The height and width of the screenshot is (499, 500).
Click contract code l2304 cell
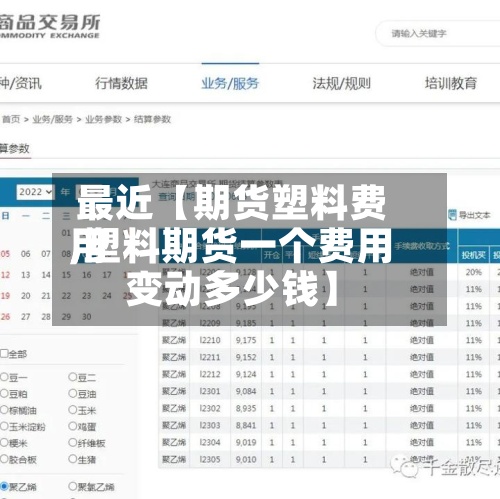210,443
